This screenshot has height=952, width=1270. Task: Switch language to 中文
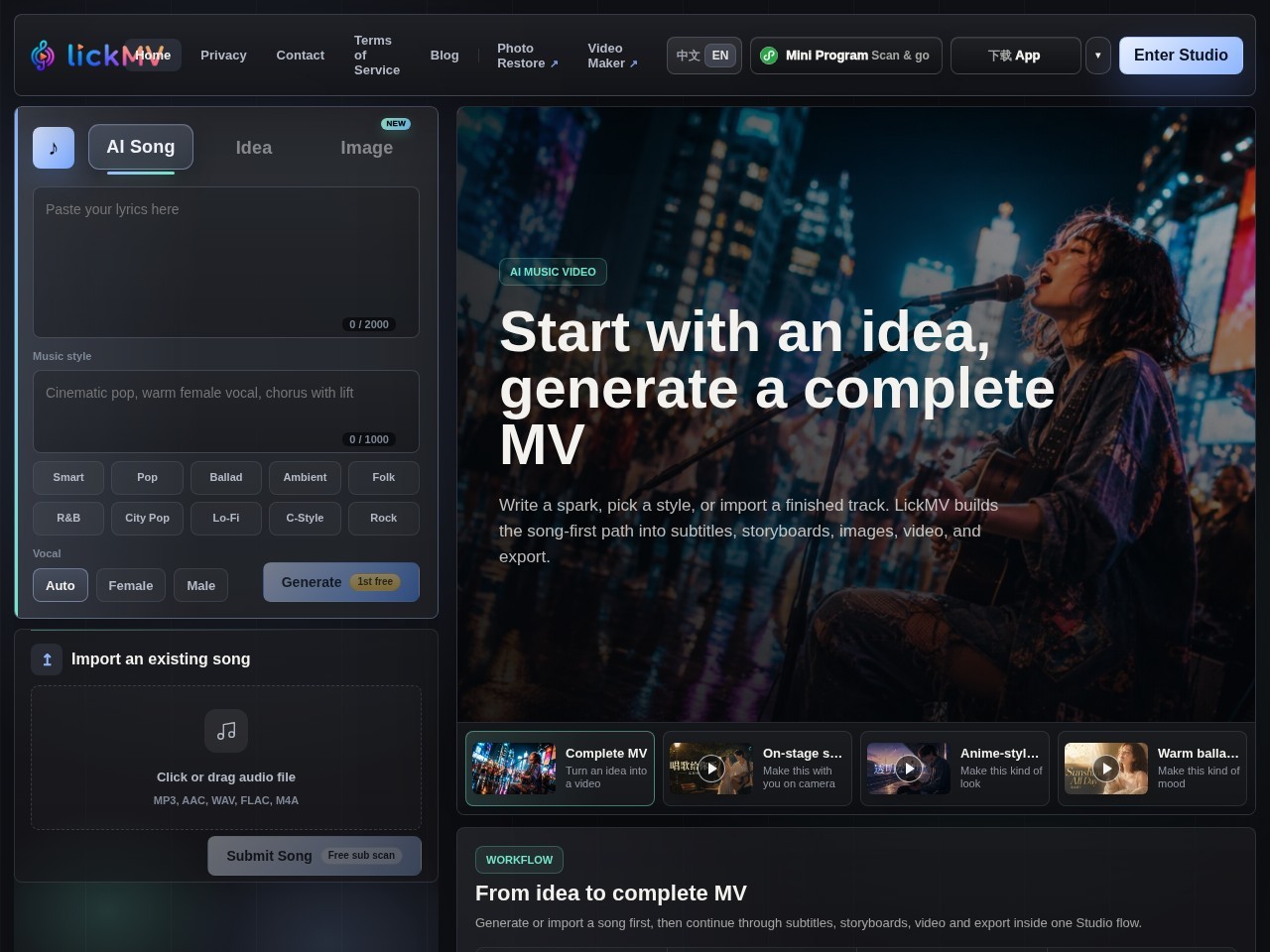[x=688, y=56]
